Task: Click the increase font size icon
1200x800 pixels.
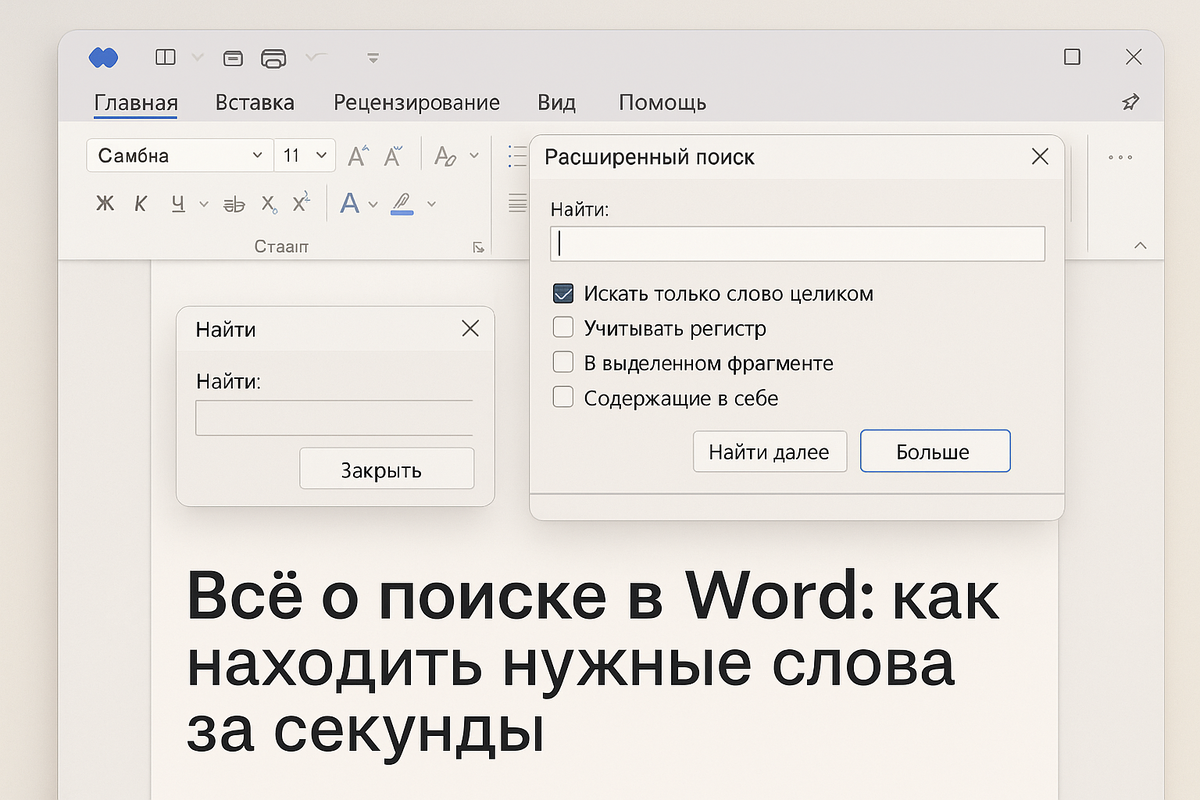Action: click(x=358, y=155)
